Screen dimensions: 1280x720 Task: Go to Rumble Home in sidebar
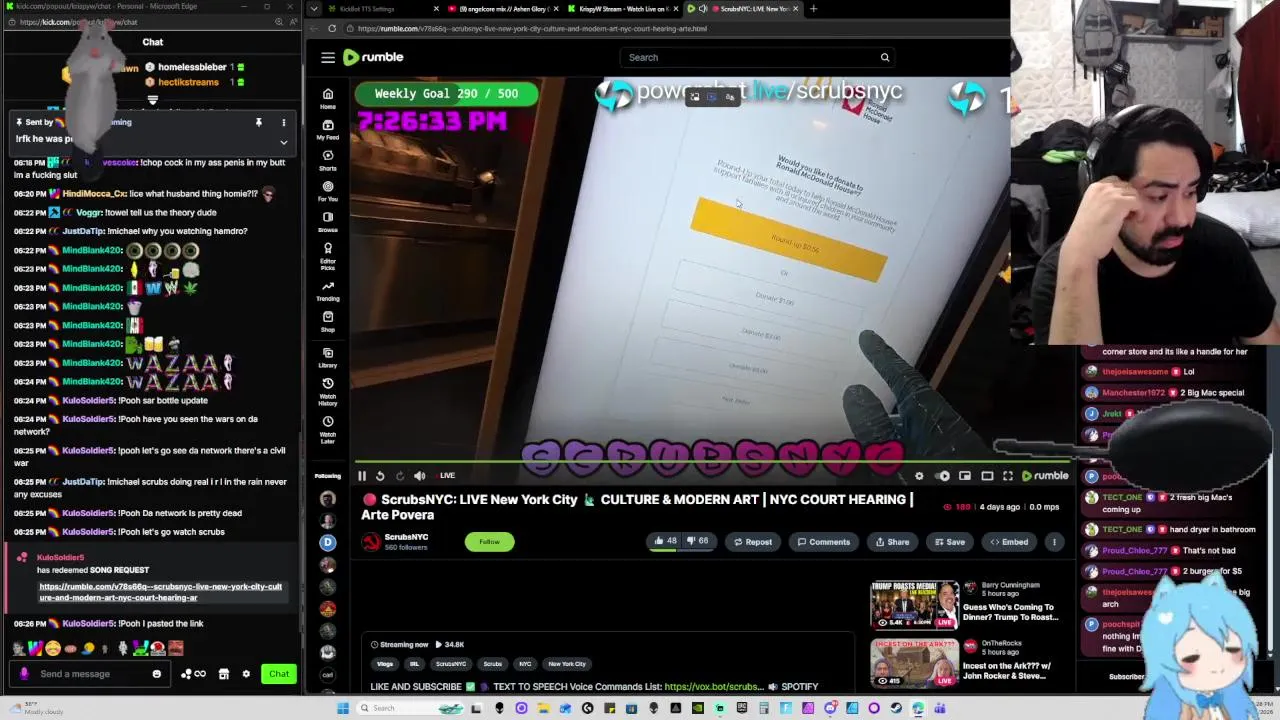pyautogui.click(x=327, y=98)
